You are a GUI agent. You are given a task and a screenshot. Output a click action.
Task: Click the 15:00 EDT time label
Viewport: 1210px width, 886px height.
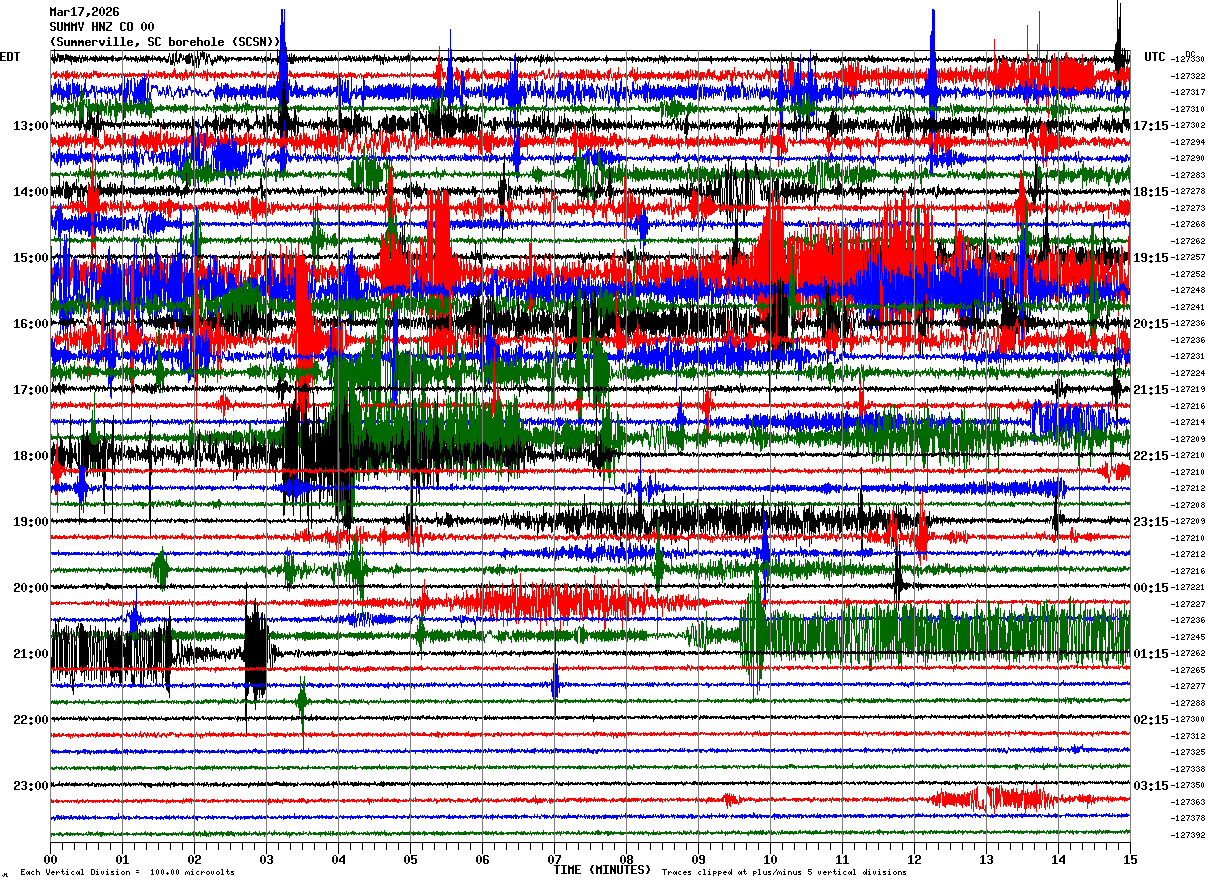pyautogui.click(x=31, y=258)
